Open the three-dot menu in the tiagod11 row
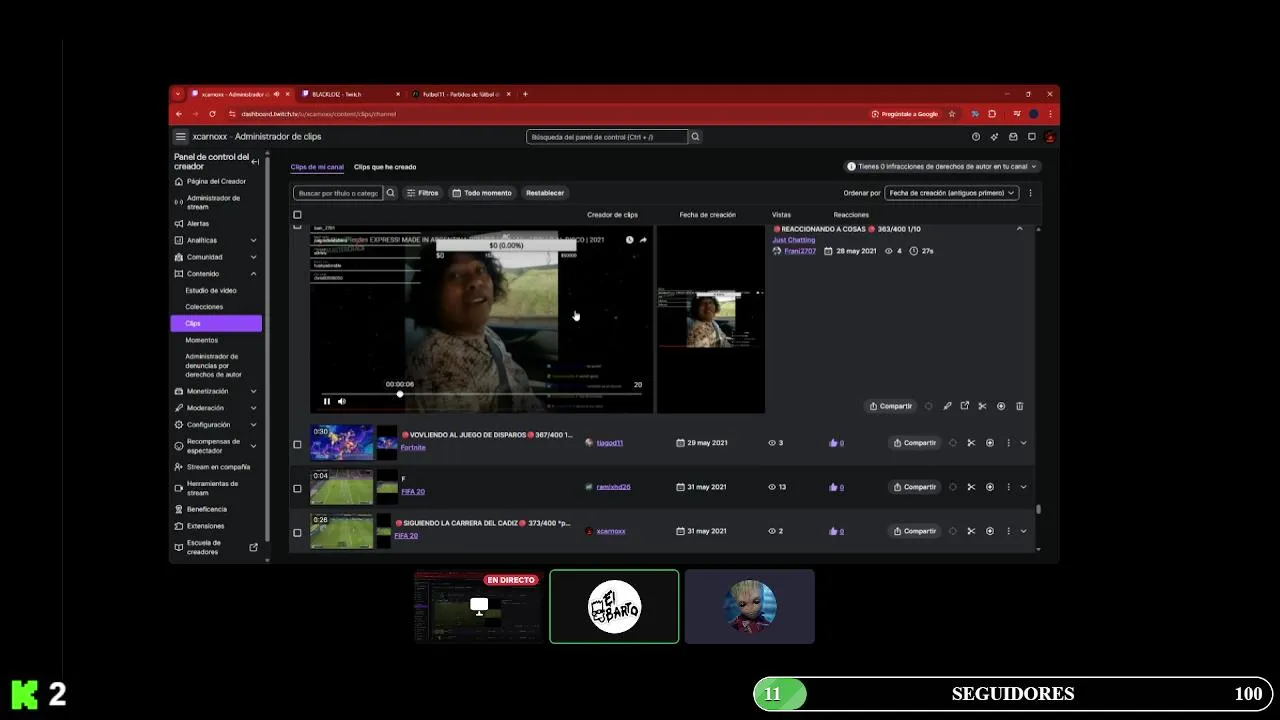The image size is (1280, 720). click(x=1008, y=443)
